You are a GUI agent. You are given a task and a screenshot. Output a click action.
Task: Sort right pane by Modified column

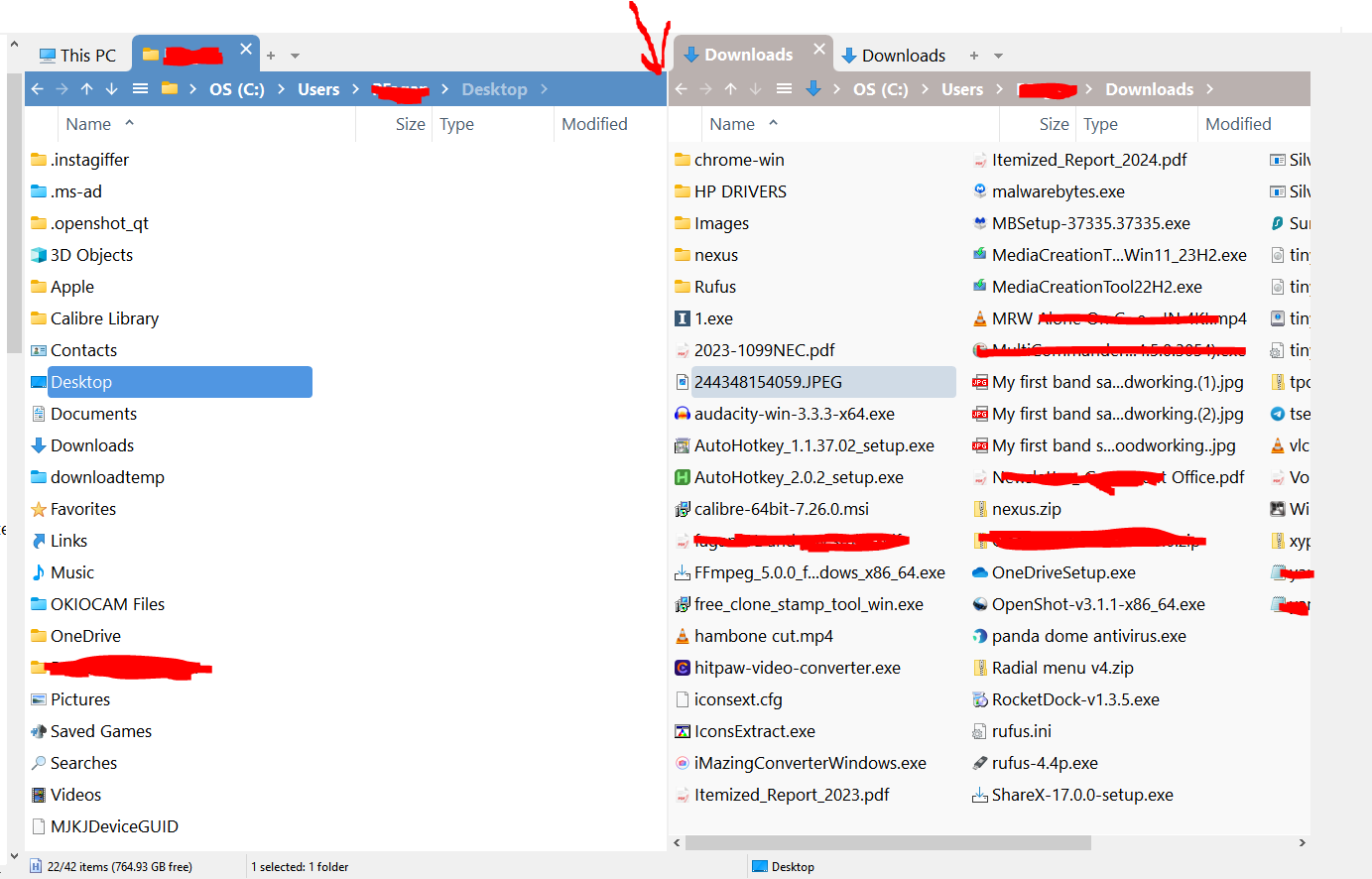coord(1237,124)
